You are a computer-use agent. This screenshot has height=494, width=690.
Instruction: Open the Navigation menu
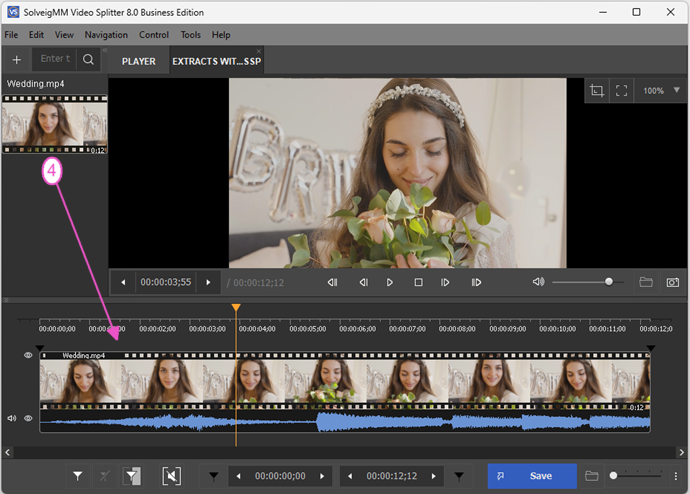click(x=106, y=34)
